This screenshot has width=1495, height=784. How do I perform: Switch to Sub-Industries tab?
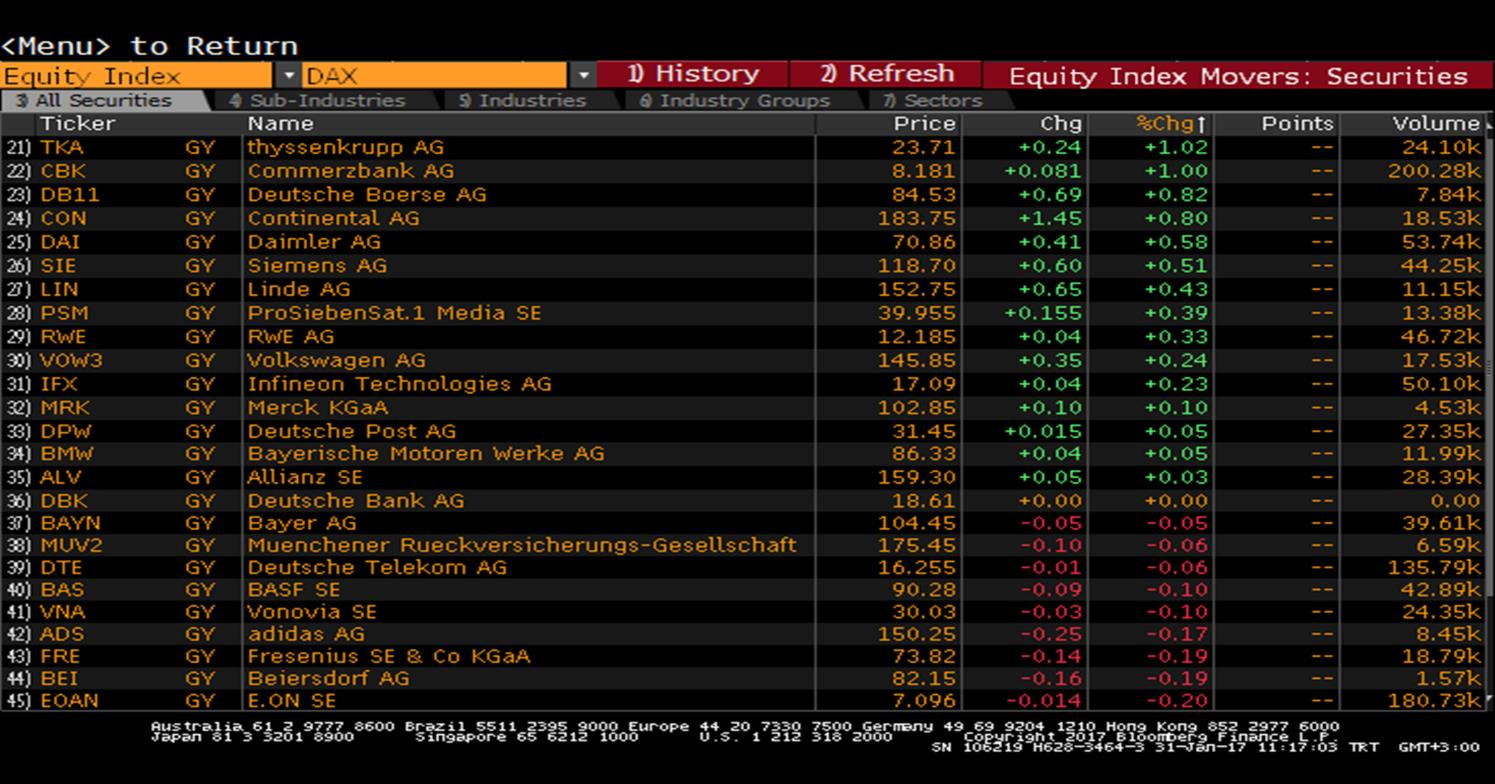[317, 101]
